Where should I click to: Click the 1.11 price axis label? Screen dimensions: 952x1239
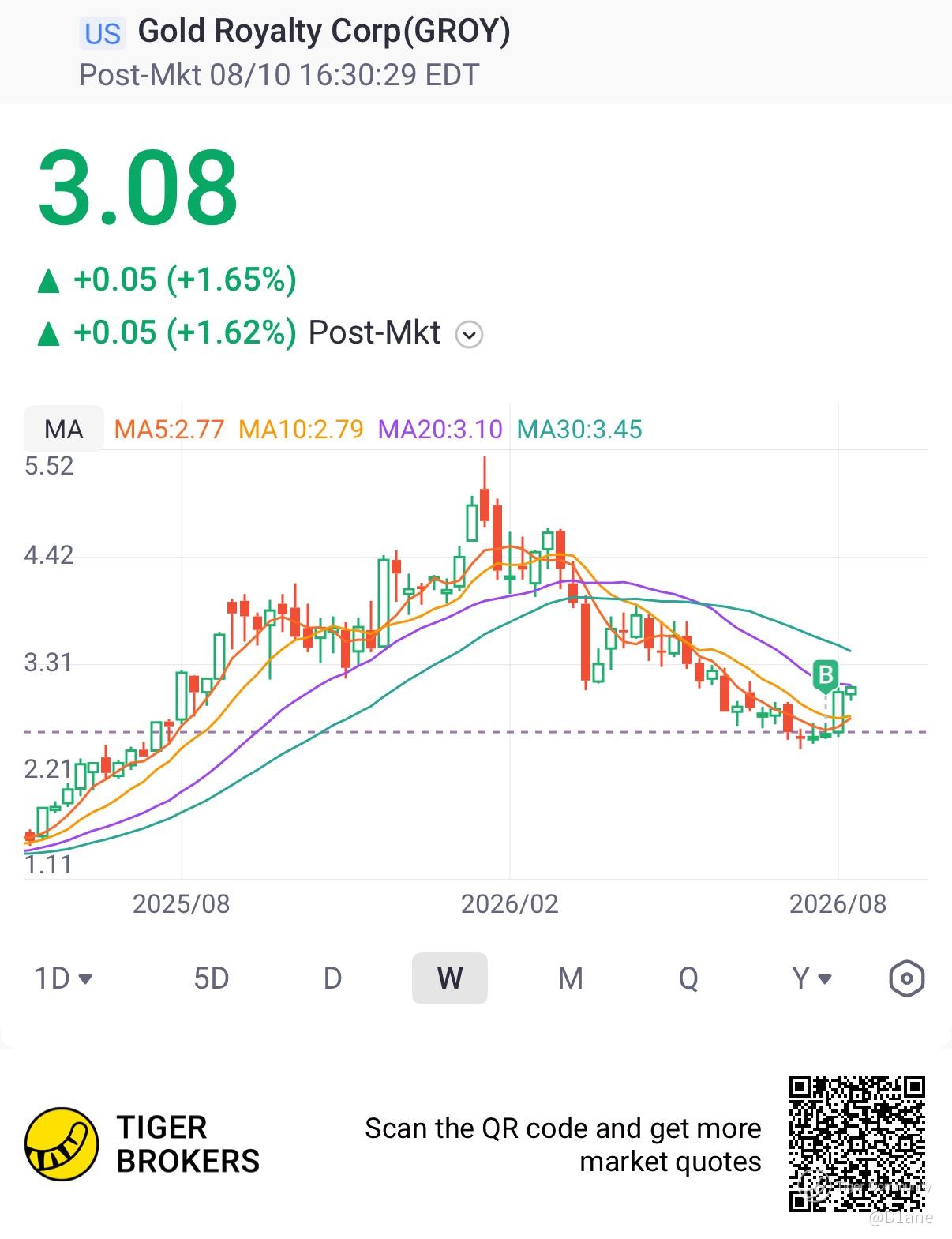47,865
